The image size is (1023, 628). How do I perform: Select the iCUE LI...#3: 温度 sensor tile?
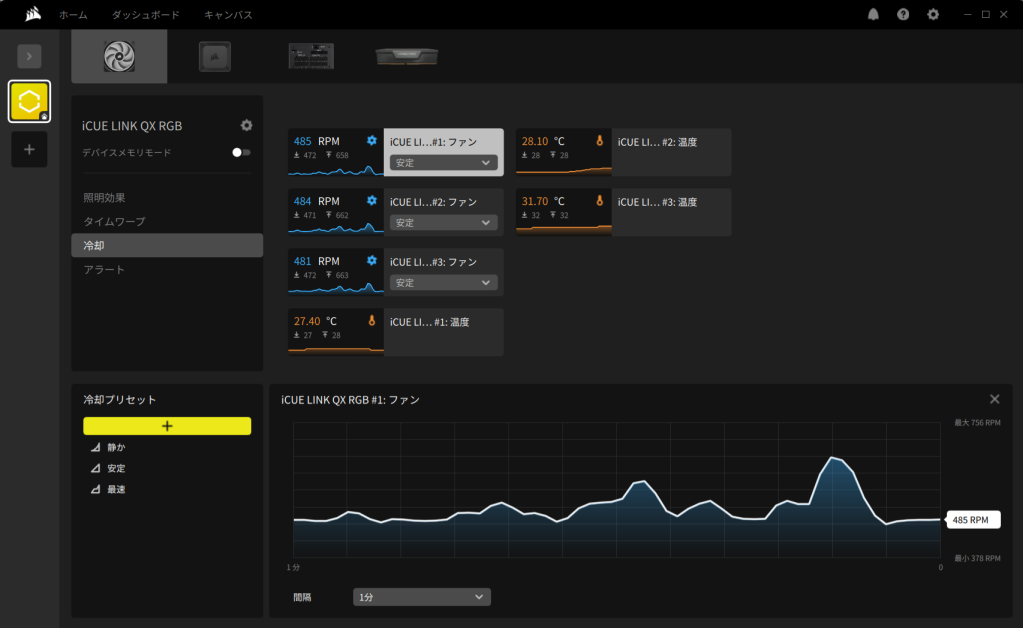coord(624,212)
